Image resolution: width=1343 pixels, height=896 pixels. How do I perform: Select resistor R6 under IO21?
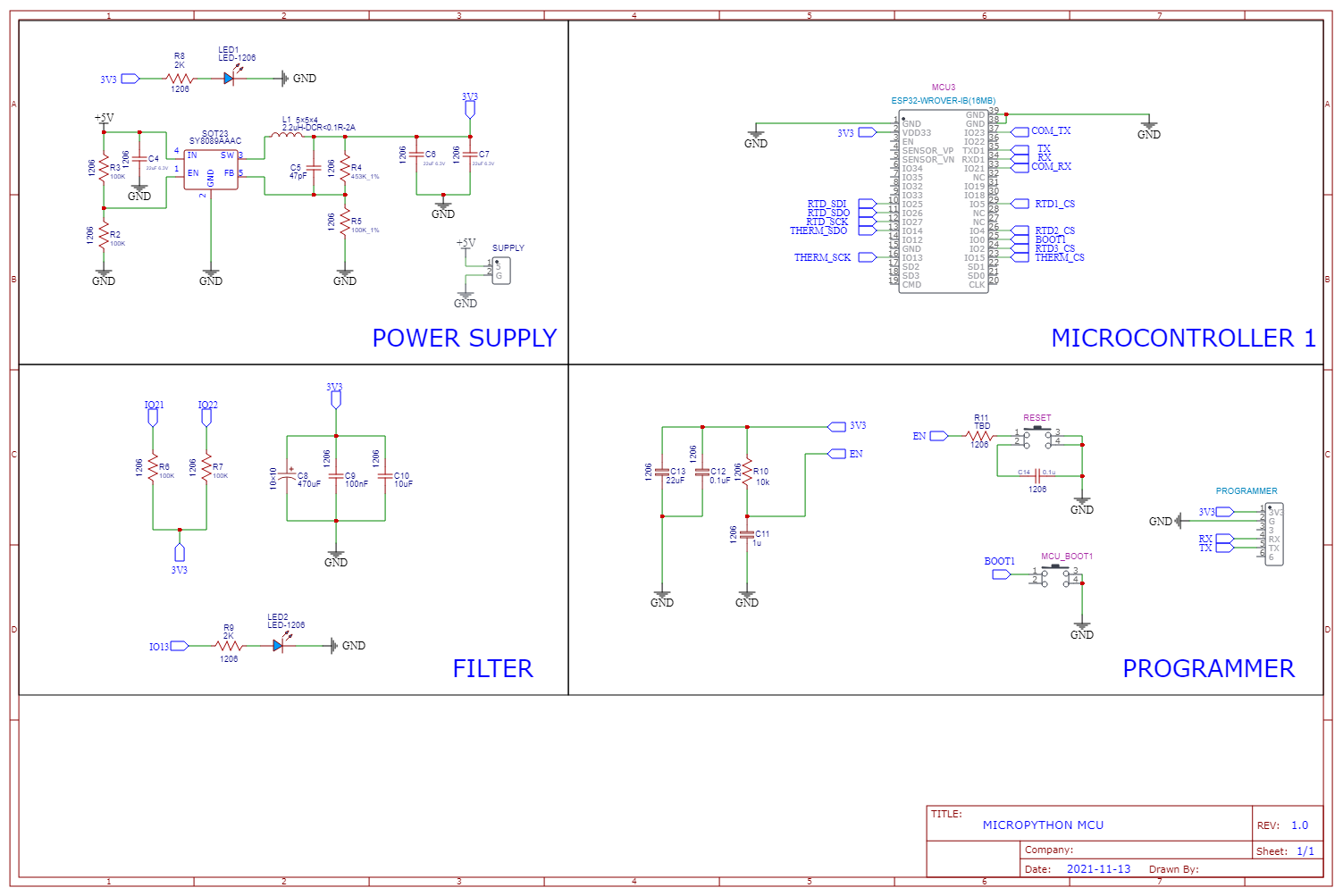(x=153, y=467)
